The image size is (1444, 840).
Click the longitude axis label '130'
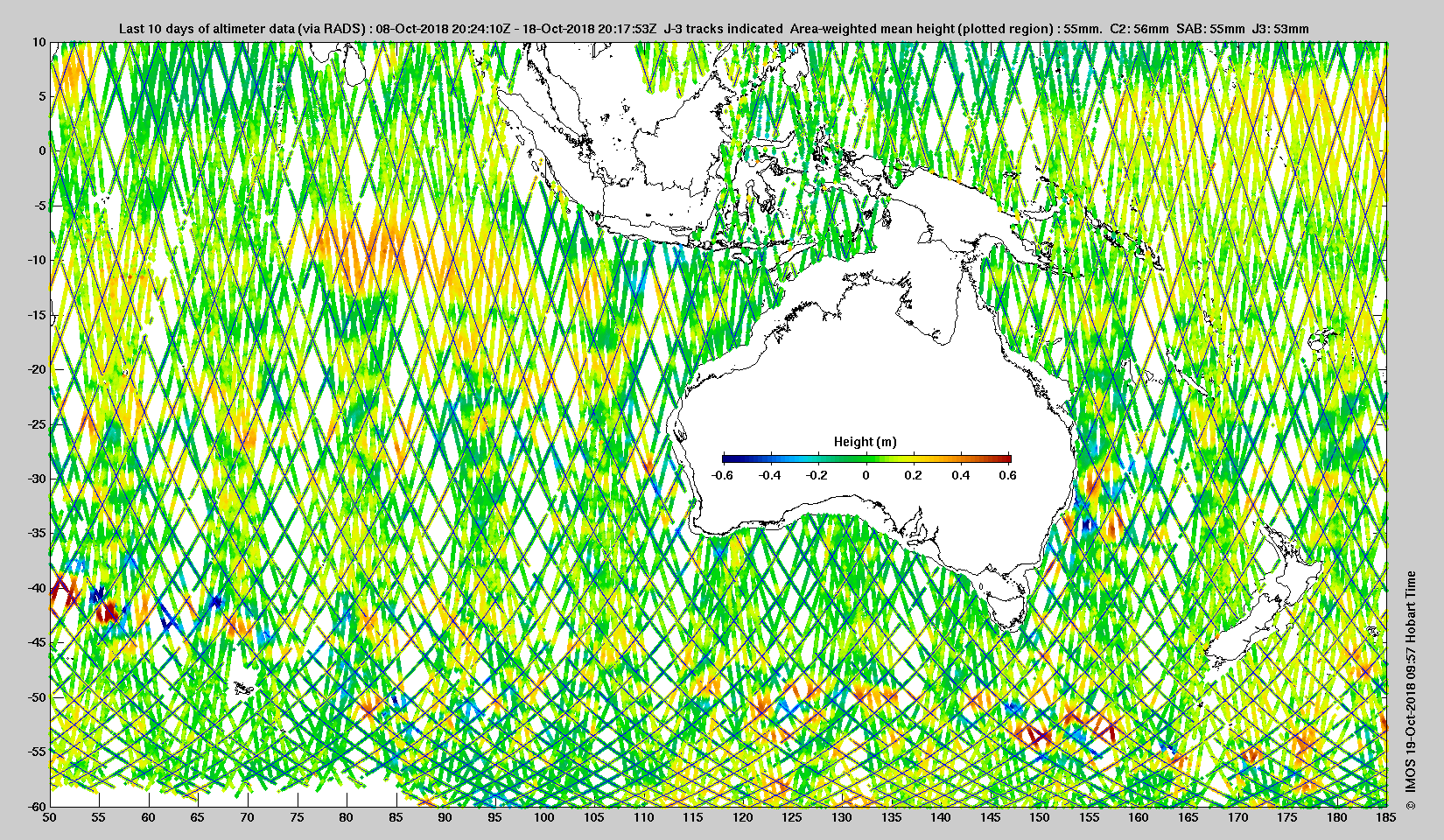pyautogui.click(x=842, y=818)
